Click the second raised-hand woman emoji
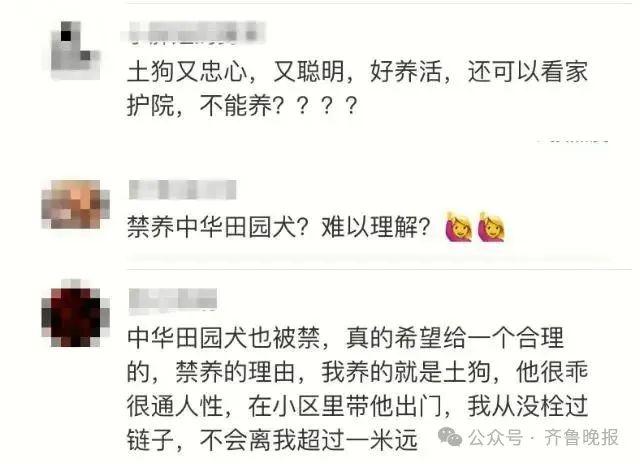This screenshot has width=640, height=464. [x=491, y=227]
